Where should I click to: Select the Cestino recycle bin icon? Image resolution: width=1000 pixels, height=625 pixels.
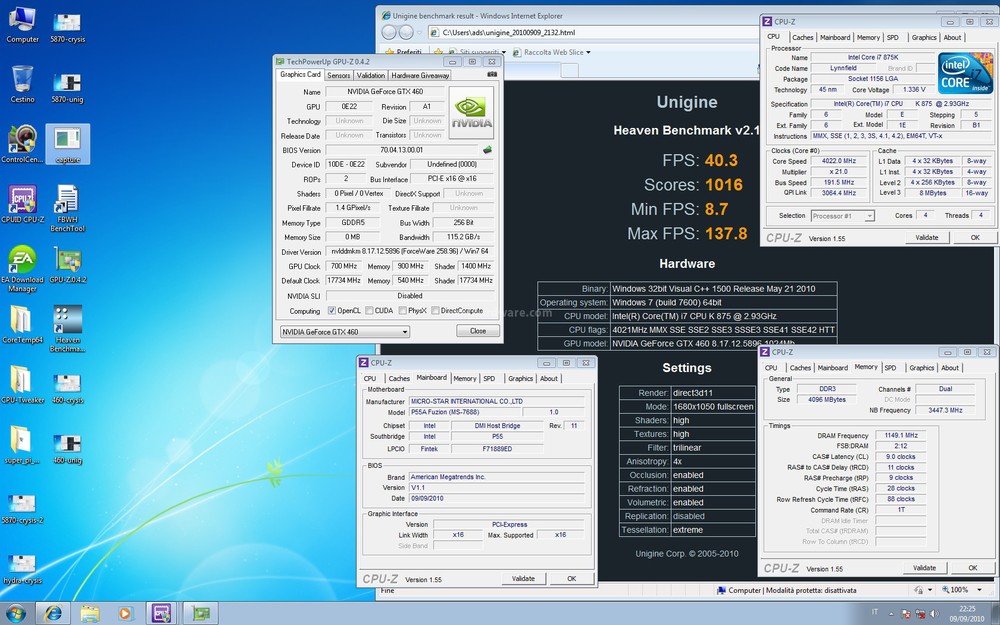[22, 84]
